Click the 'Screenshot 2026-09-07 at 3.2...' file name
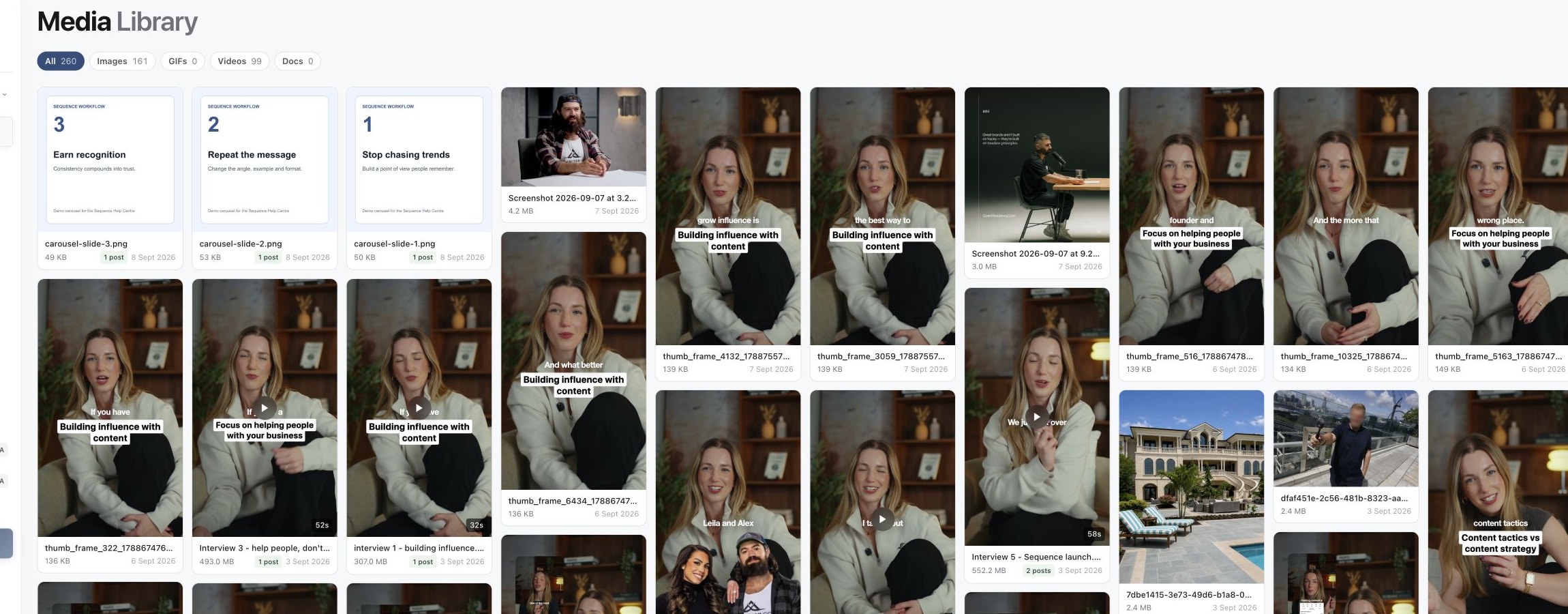Image resolution: width=1568 pixels, height=614 pixels. (573, 198)
